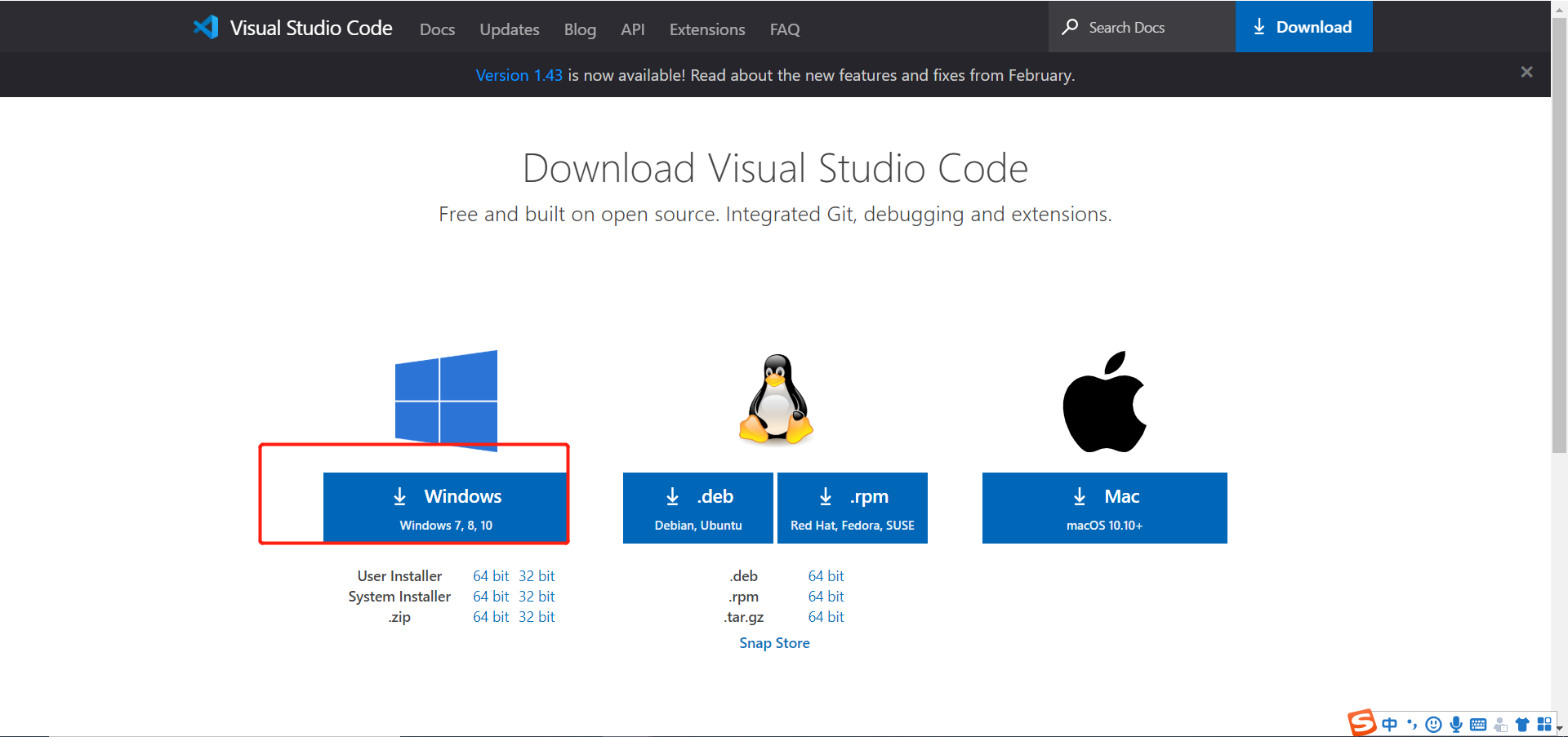Download the Windows 7, 8, 10 installer
Image resolution: width=1568 pixels, height=737 pixels.
click(445, 508)
